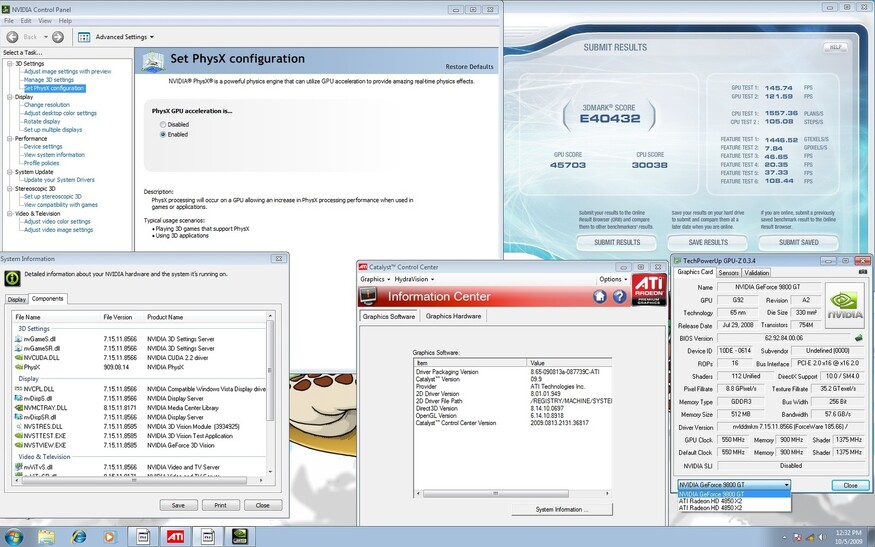
Task: Select the Enabled PhysX radio button
Action: [163, 135]
